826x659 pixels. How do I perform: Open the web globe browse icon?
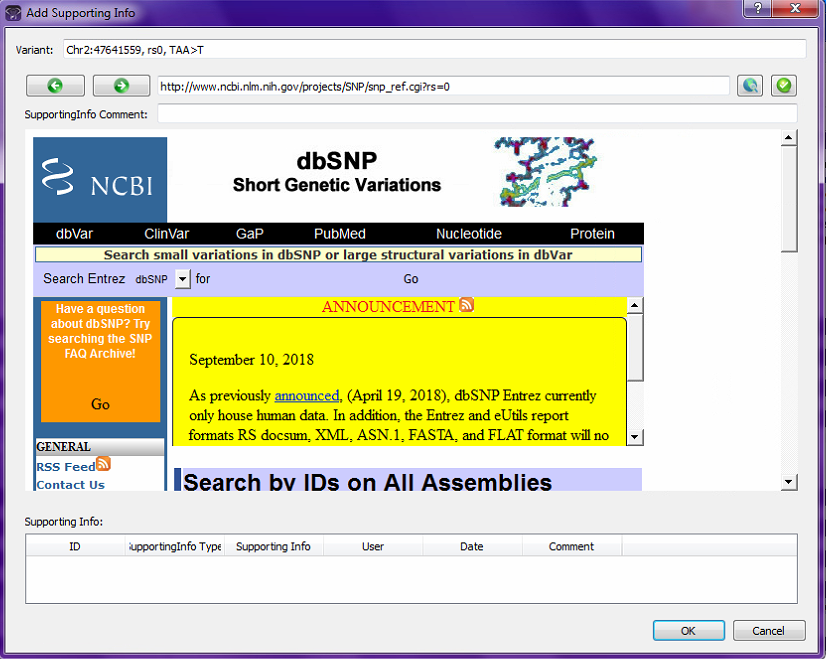[750, 85]
